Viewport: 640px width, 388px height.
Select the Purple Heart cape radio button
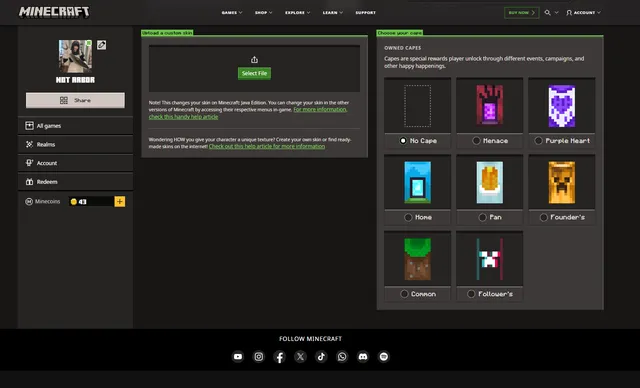[538, 141]
